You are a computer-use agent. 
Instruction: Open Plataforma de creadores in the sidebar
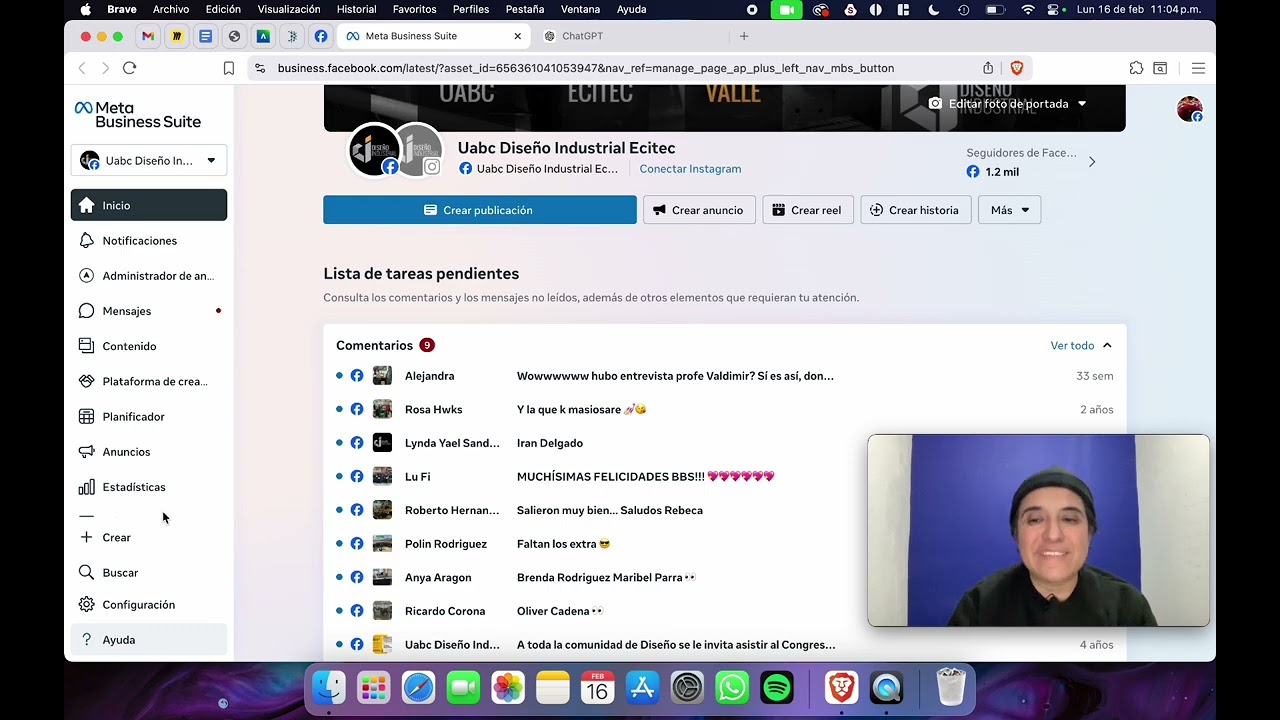149,382
